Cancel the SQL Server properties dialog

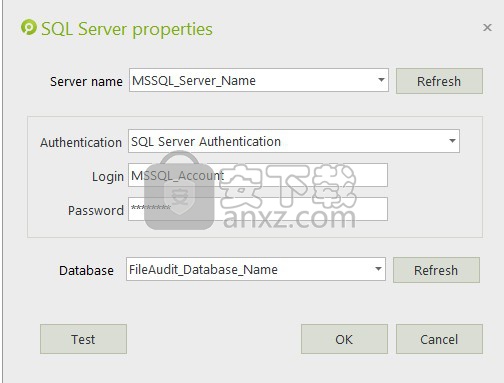pos(439,339)
